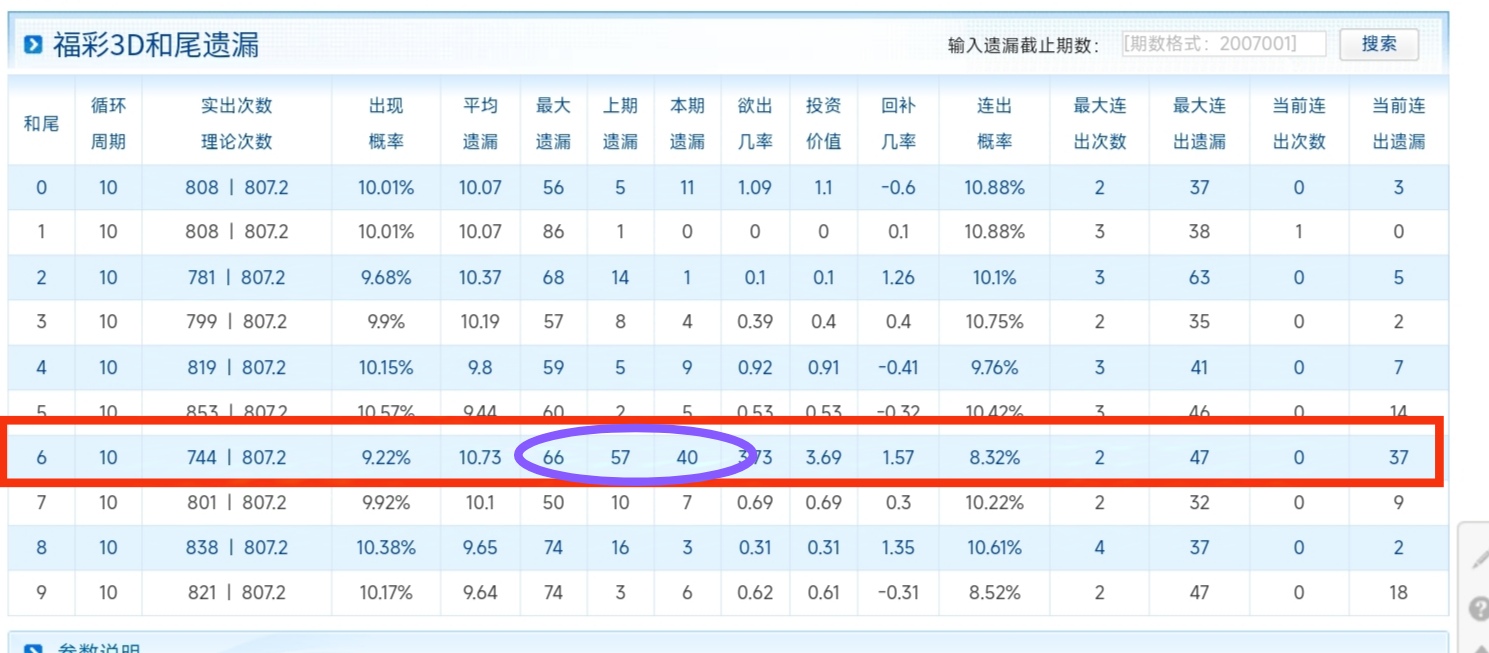The height and width of the screenshot is (653, 1489).
Task: Click the pencil icon in the side toolbar
Action: pyautogui.click(x=1479, y=560)
